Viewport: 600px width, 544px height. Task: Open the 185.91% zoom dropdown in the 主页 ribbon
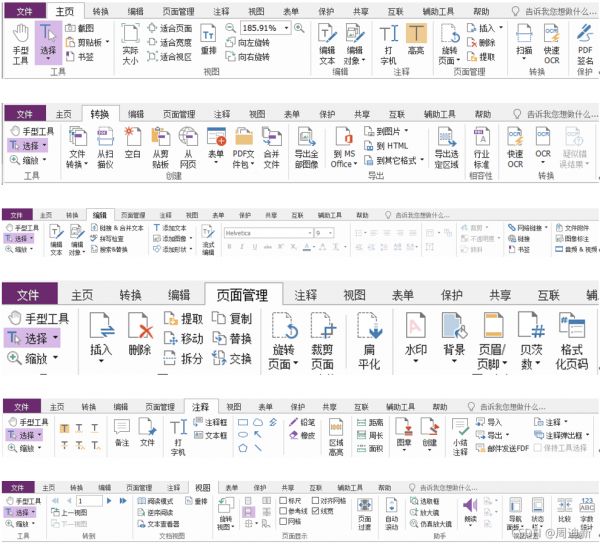click(286, 28)
